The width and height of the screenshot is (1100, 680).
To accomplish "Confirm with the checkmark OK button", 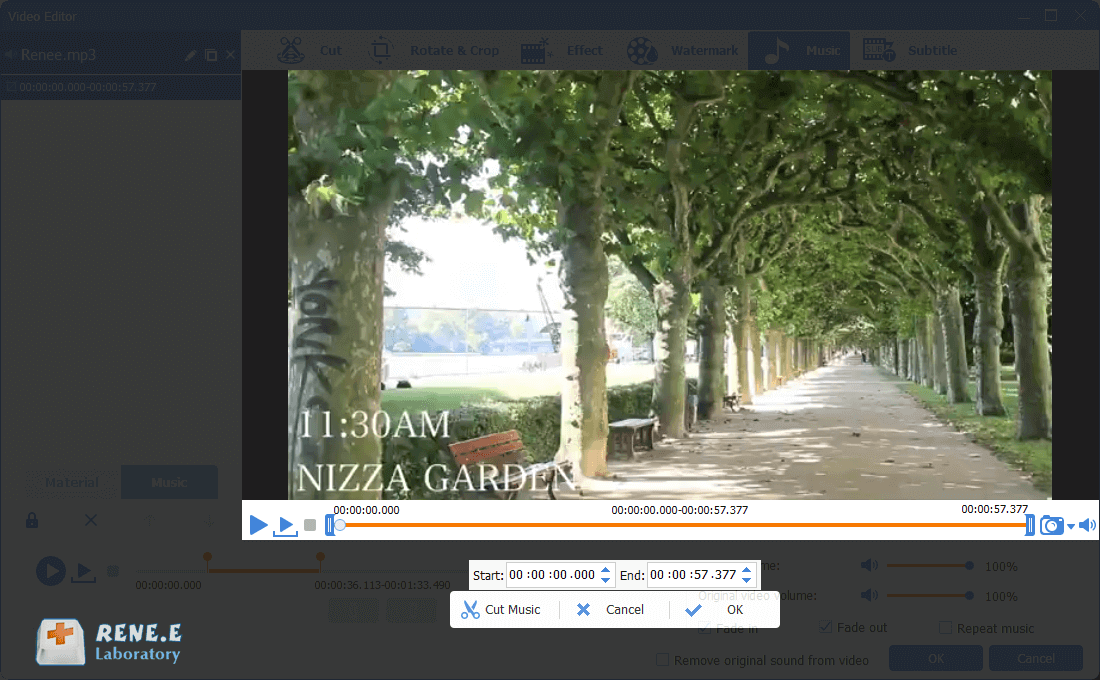I will pos(720,609).
